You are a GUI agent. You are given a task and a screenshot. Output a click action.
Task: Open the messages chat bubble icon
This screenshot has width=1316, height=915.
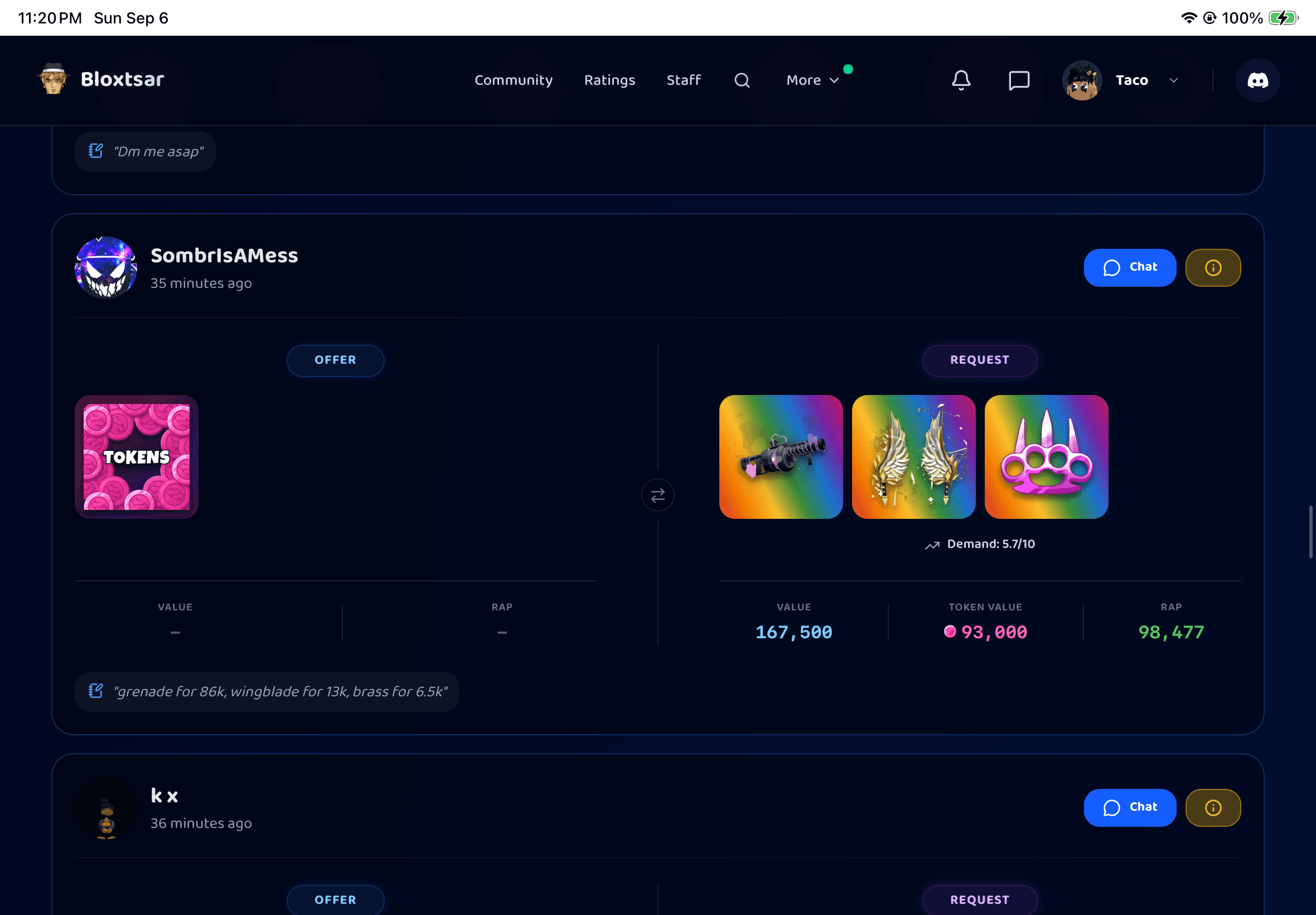pos(1019,80)
